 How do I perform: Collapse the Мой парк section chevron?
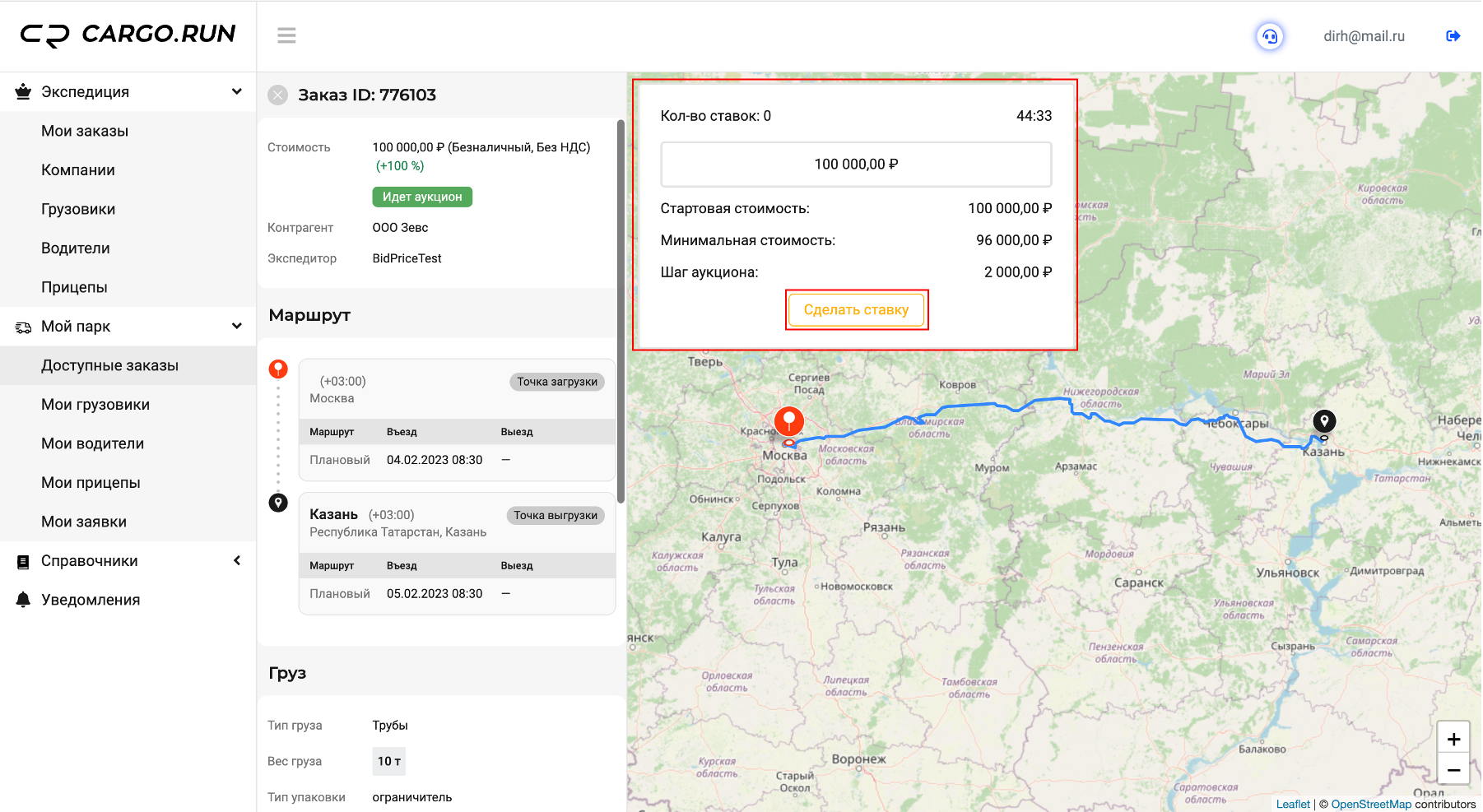pyautogui.click(x=237, y=326)
